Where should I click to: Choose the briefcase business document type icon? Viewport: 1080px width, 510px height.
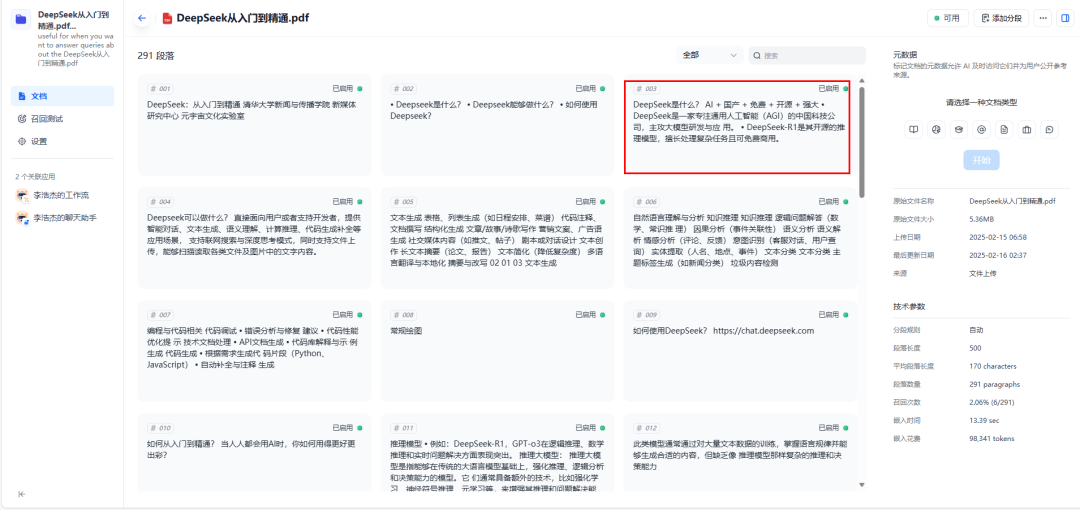click(1027, 129)
